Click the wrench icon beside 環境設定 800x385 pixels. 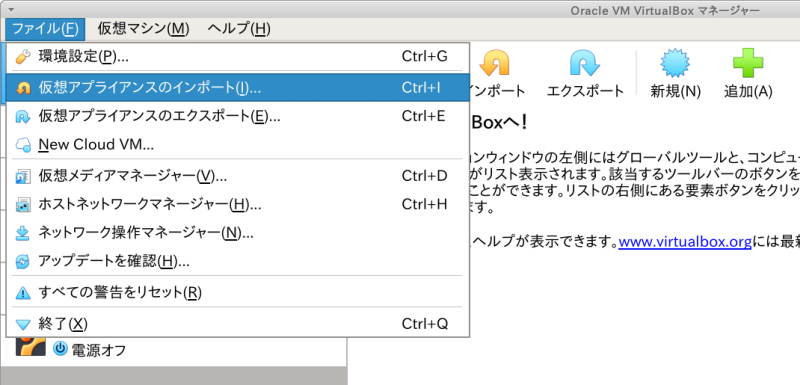(x=23, y=57)
